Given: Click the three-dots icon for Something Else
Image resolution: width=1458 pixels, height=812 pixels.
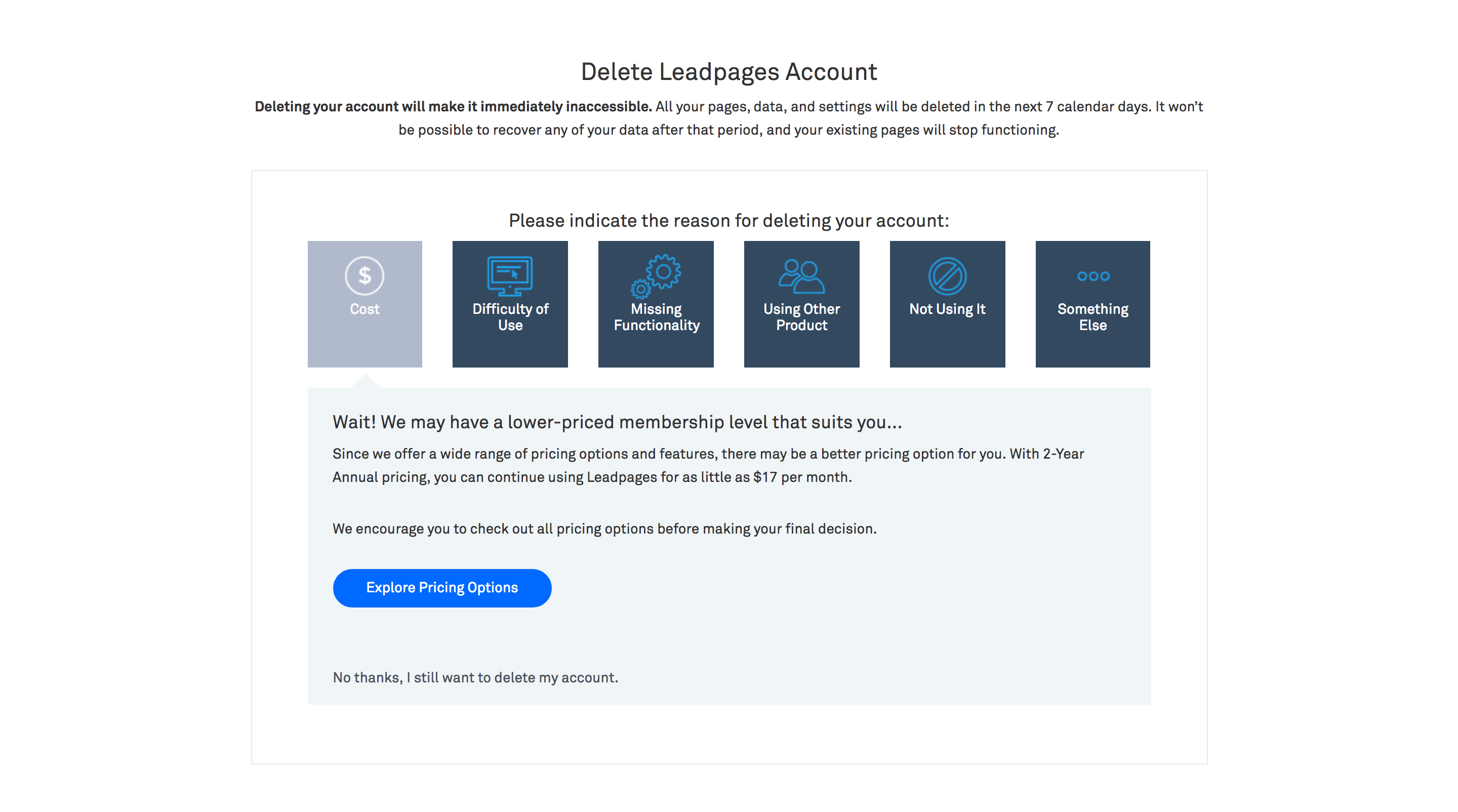Looking at the screenshot, I should pyautogui.click(x=1093, y=276).
